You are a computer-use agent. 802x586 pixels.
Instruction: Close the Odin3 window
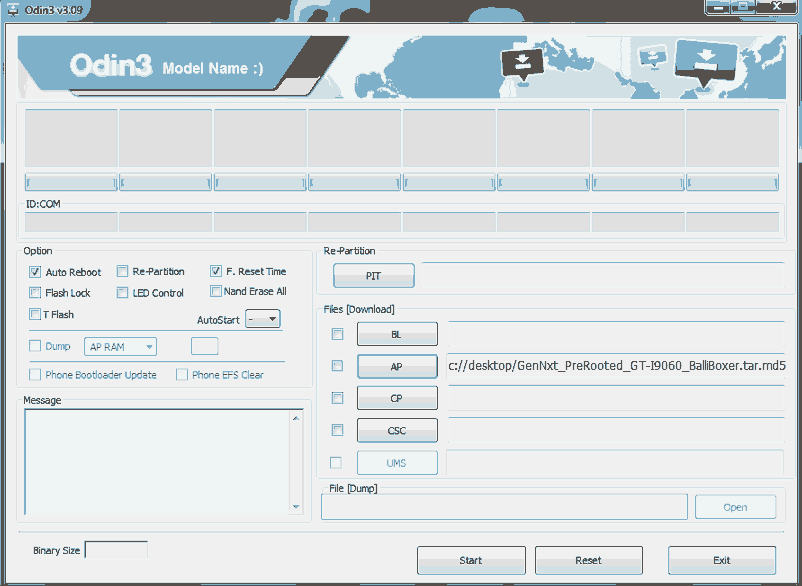(x=777, y=7)
